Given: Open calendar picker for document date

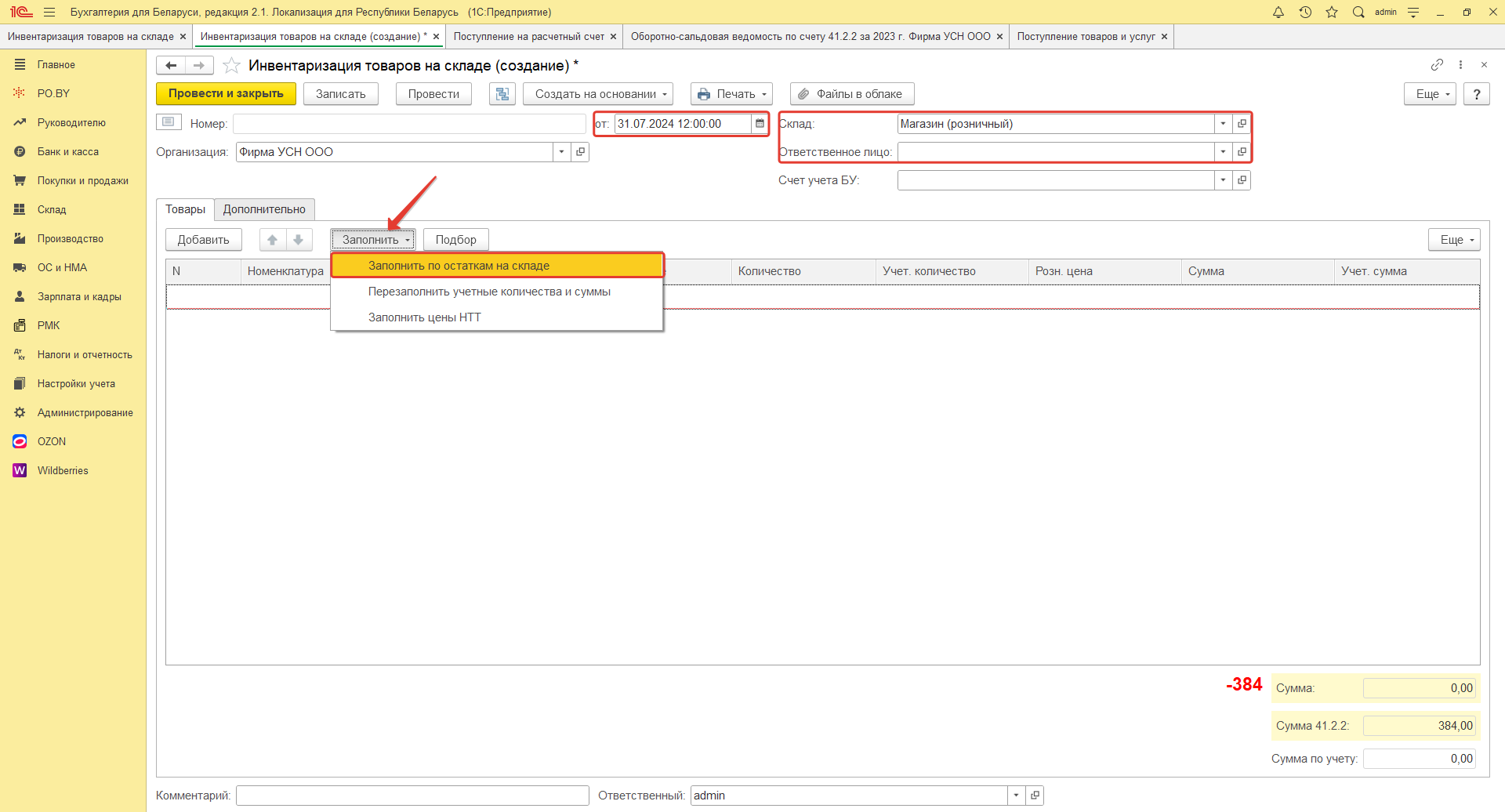Looking at the screenshot, I should 760,123.
